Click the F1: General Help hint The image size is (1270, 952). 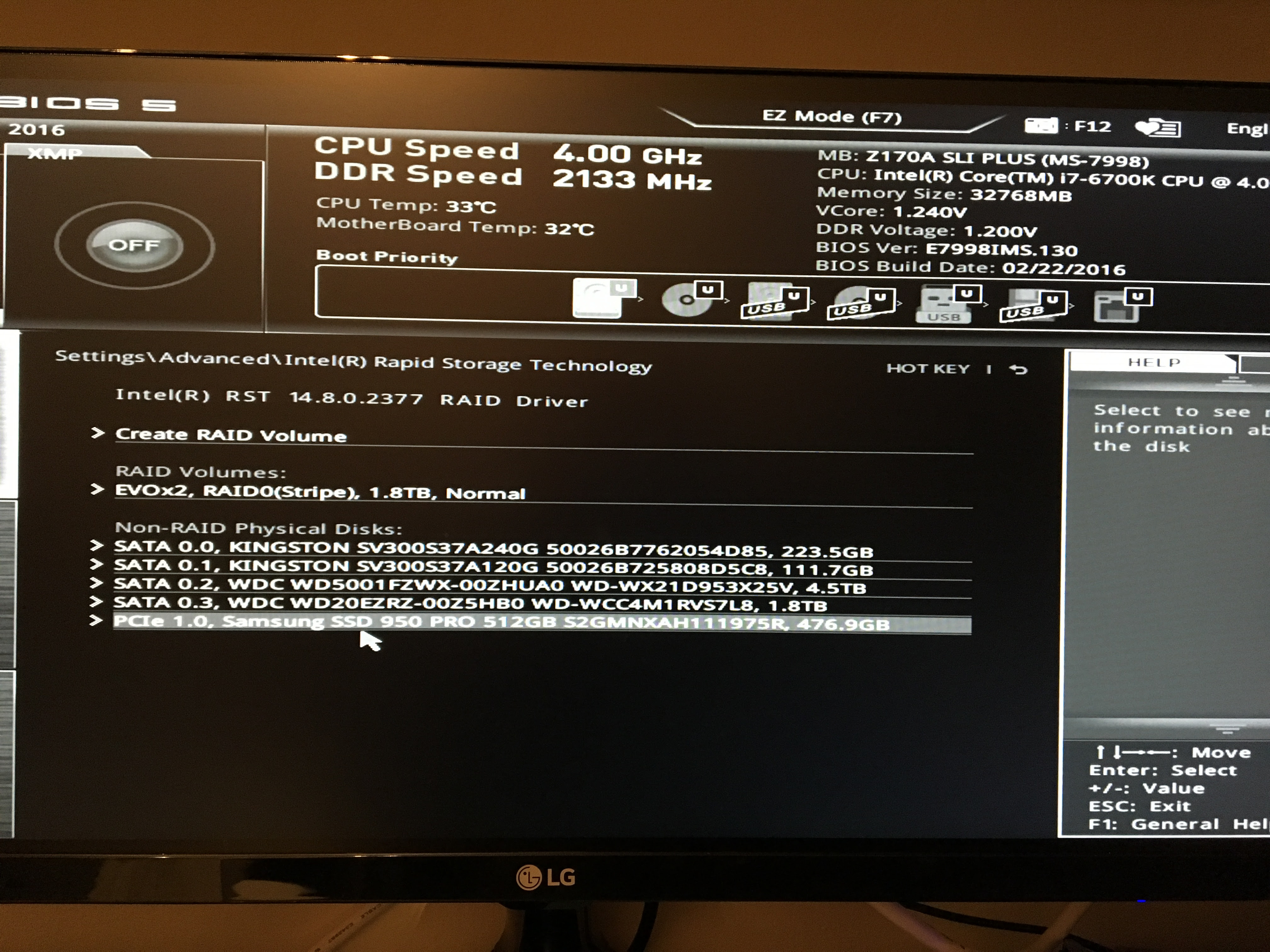point(1179,824)
